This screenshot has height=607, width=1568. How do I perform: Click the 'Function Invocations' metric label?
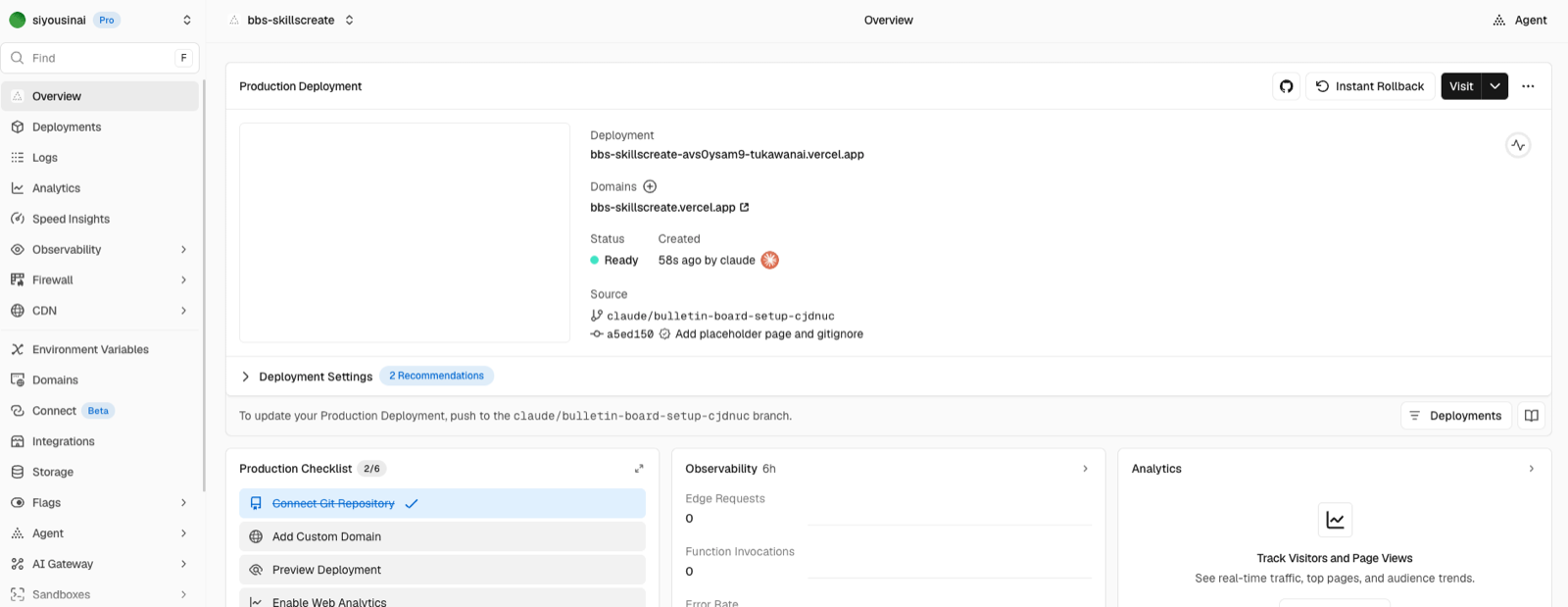click(x=740, y=552)
